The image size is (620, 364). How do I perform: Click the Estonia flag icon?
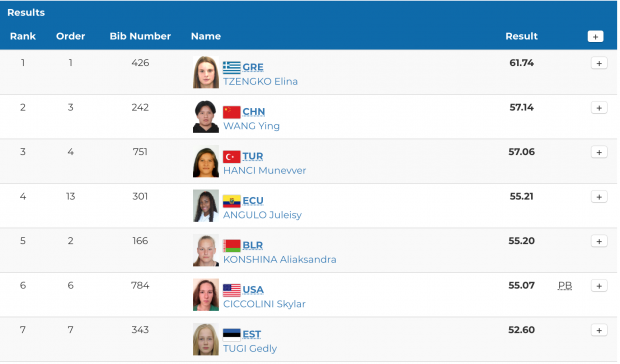[231, 335]
